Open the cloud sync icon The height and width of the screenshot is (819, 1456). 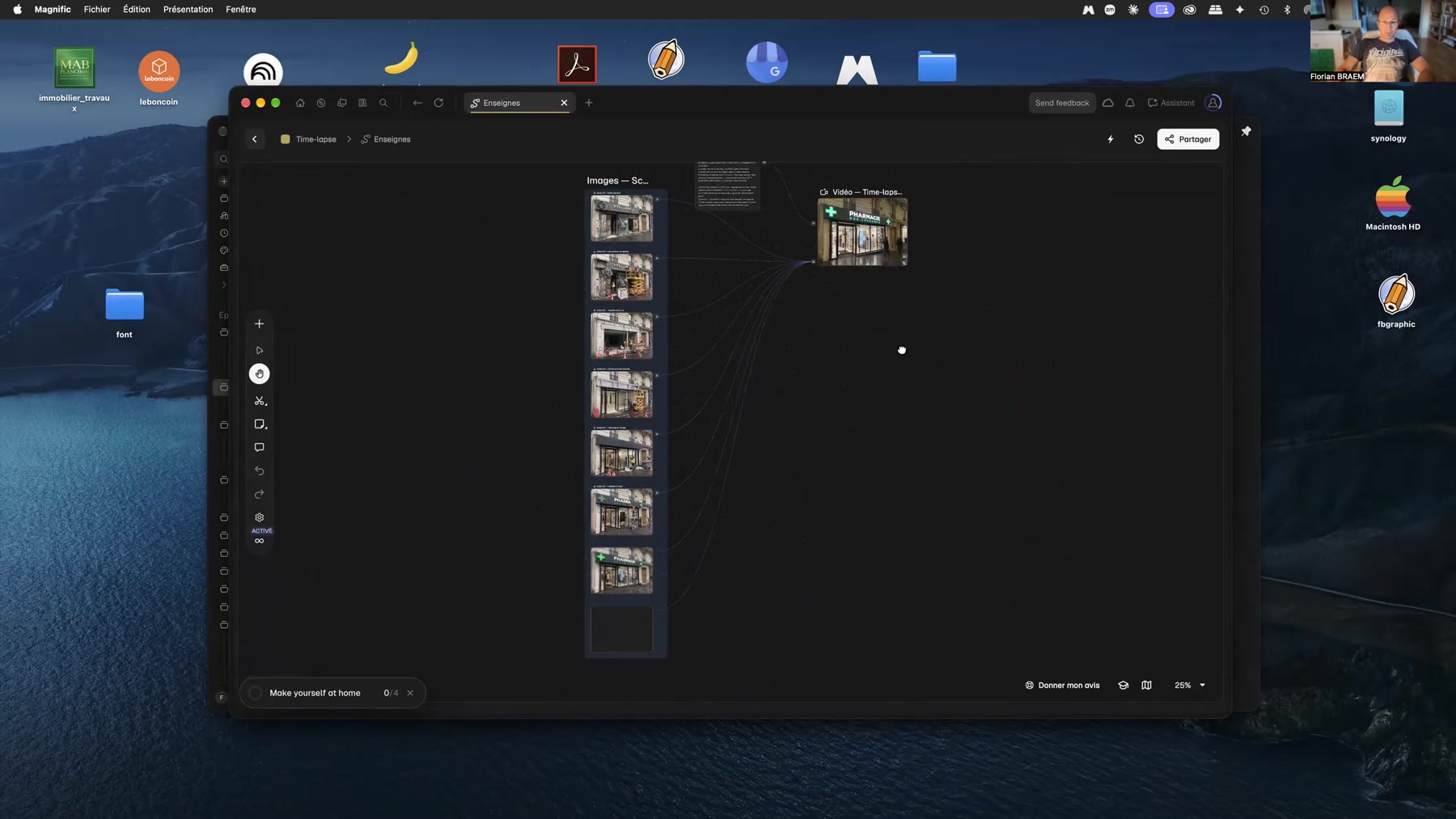(x=1108, y=103)
